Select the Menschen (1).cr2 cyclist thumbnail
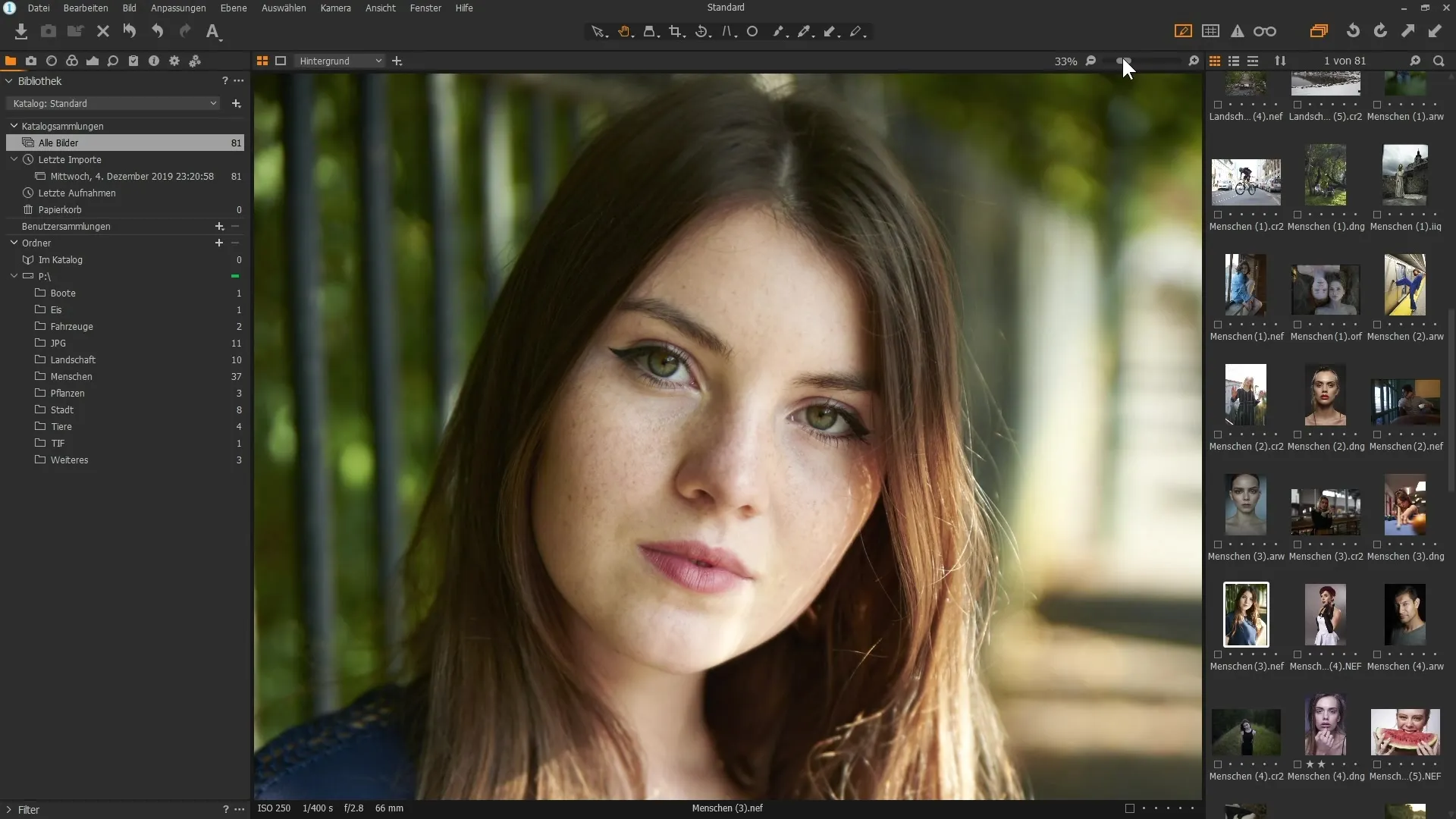 1246,182
